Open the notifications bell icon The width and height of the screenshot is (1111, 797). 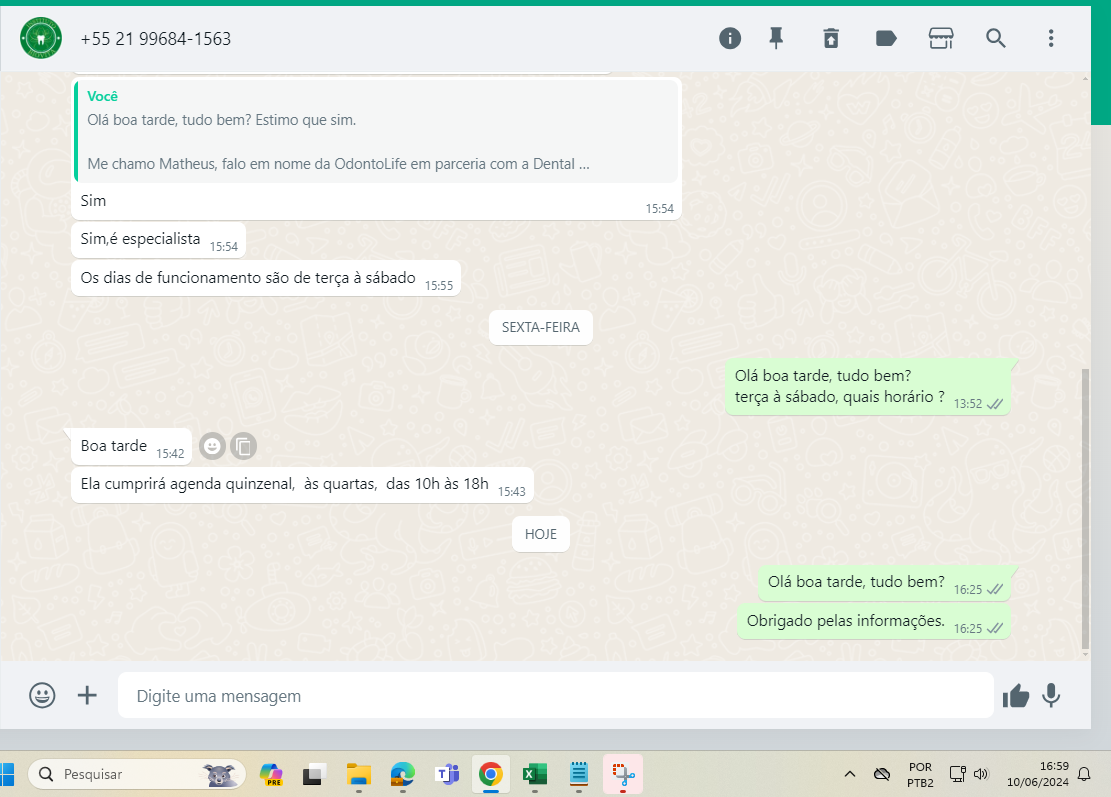coord(1084,774)
